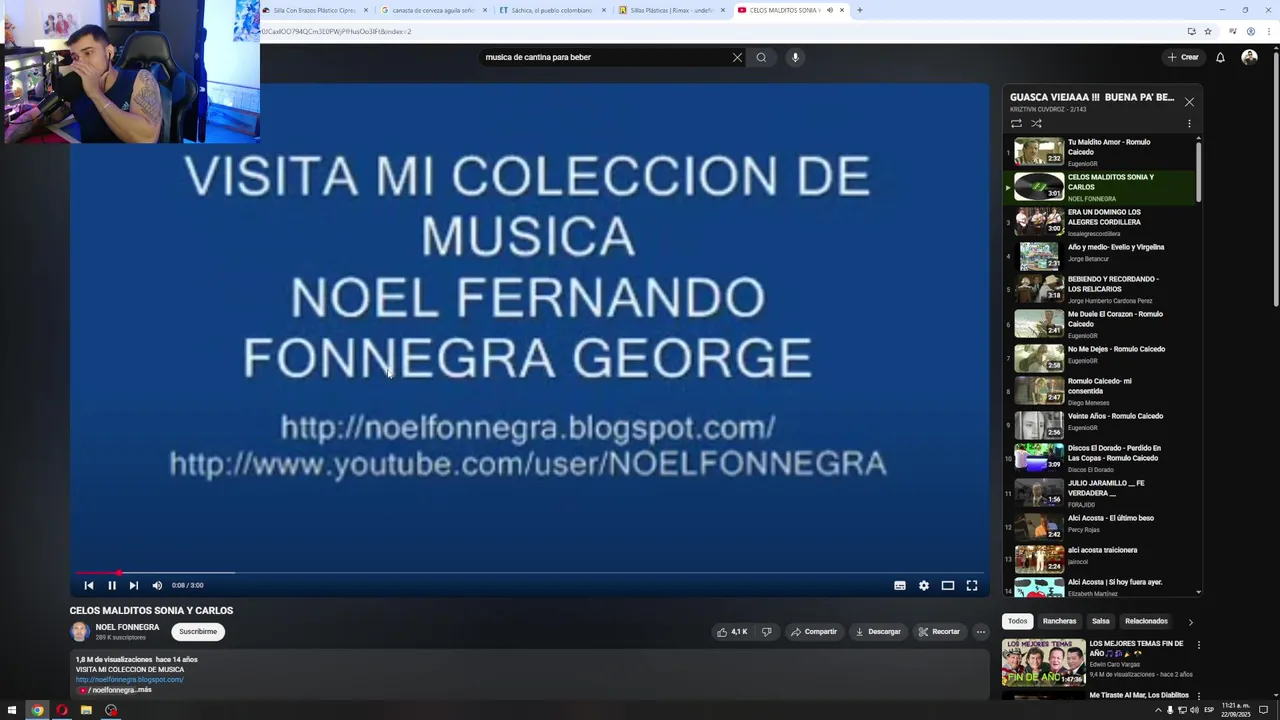Open playlist options three-dot menu

click(1189, 124)
